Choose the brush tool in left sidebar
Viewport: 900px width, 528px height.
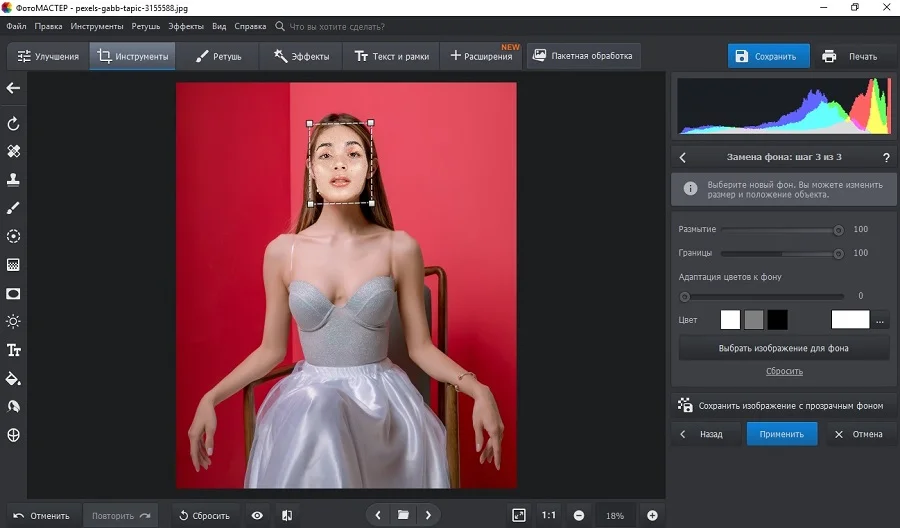pyautogui.click(x=13, y=208)
